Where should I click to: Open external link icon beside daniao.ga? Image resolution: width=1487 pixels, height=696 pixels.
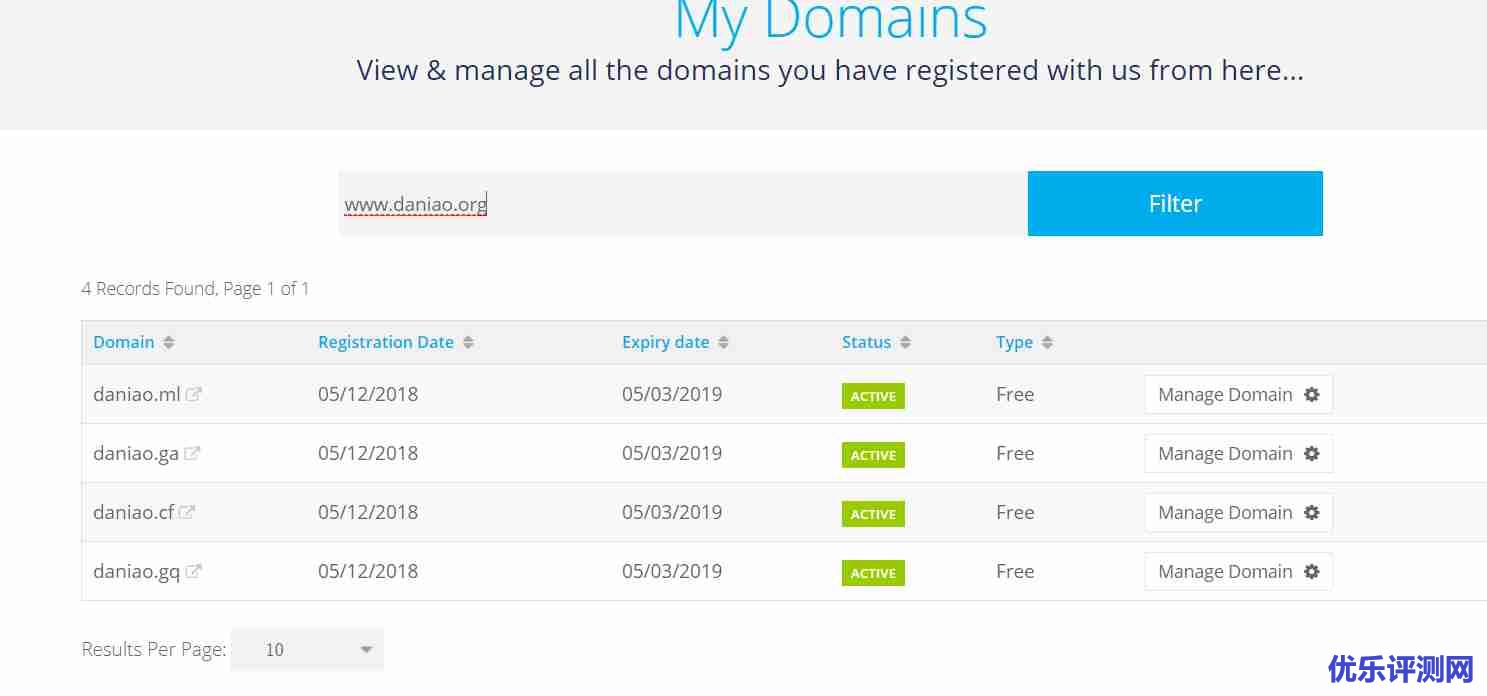[x=192, y=453]
